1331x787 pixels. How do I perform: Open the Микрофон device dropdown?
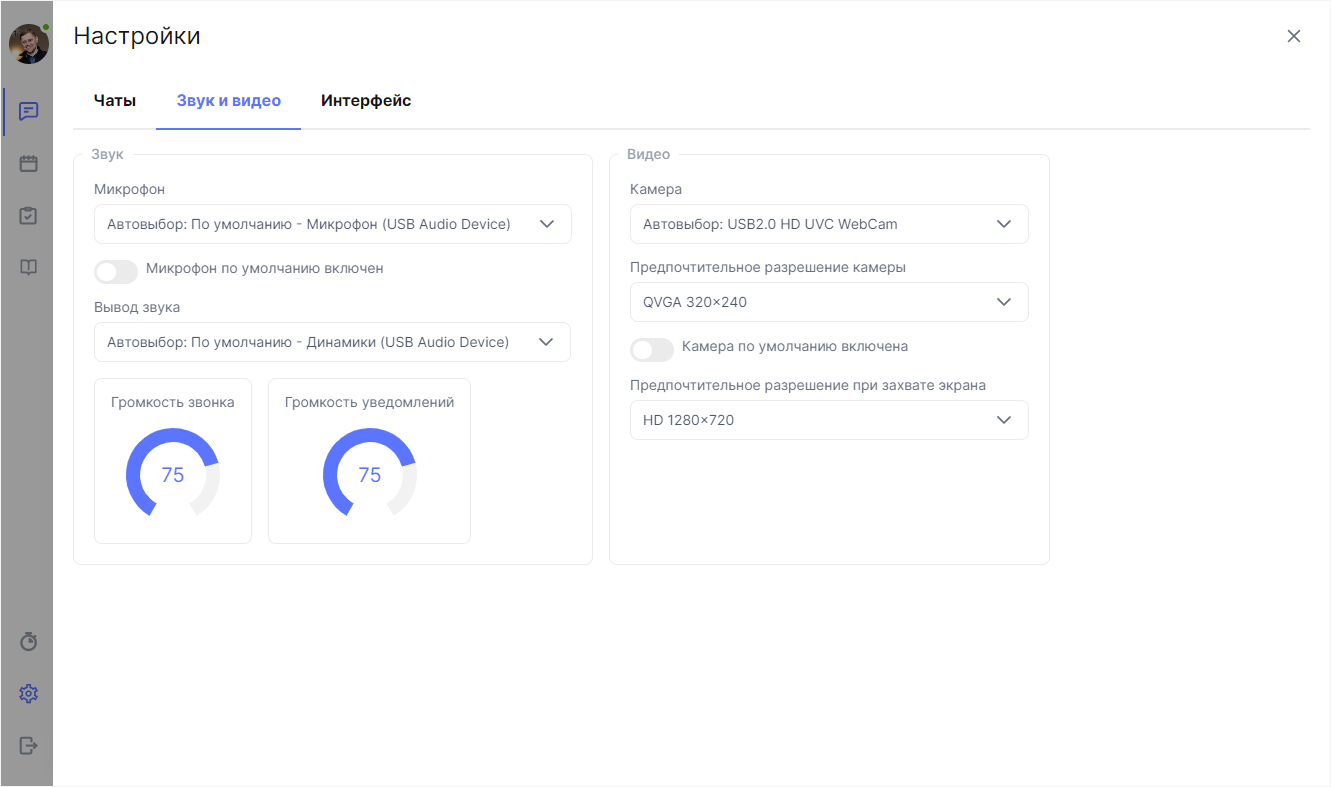click(332, 223)
